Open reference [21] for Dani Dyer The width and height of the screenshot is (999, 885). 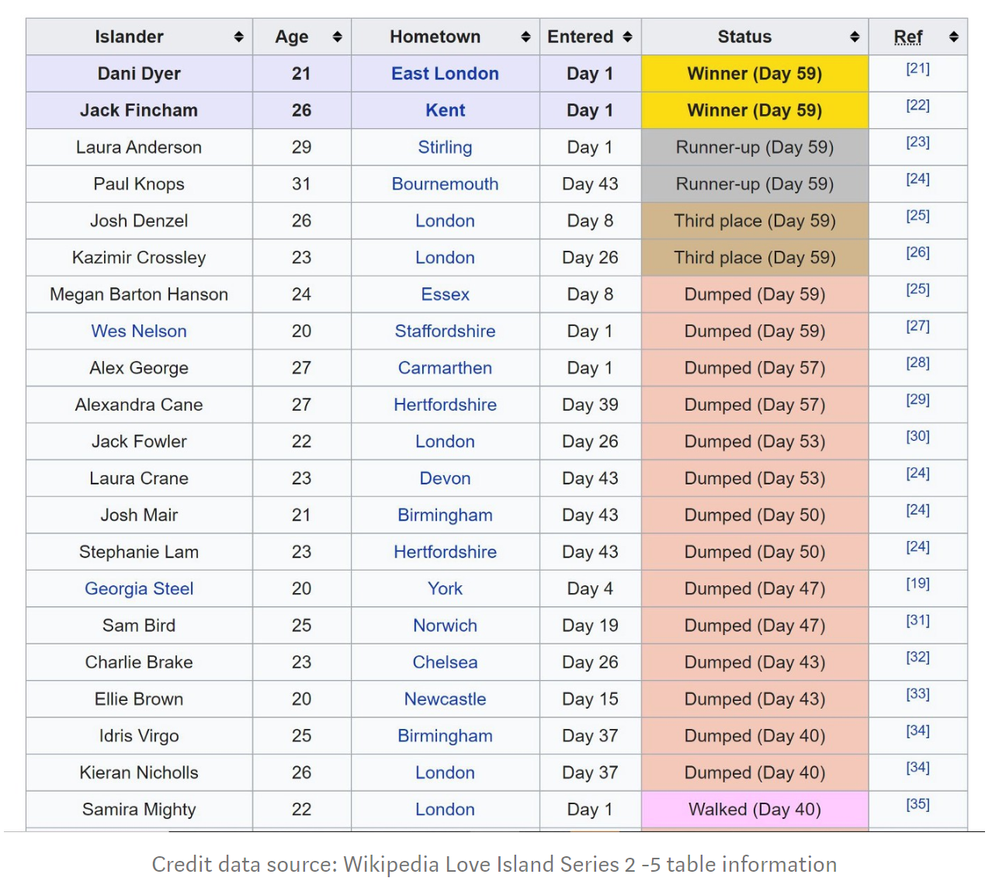click(917, 68)
